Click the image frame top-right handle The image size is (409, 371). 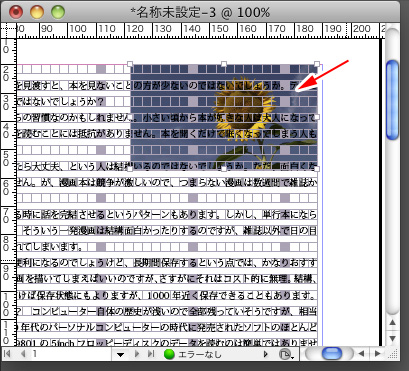pyautogui.click(x=317, y=64)
